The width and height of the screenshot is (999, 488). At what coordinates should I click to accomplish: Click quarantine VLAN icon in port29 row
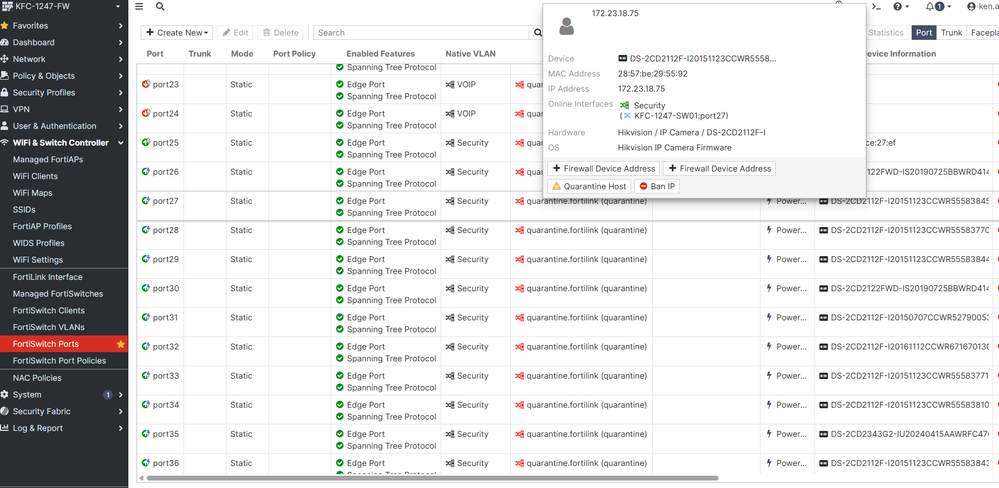(x=519, y=259)
